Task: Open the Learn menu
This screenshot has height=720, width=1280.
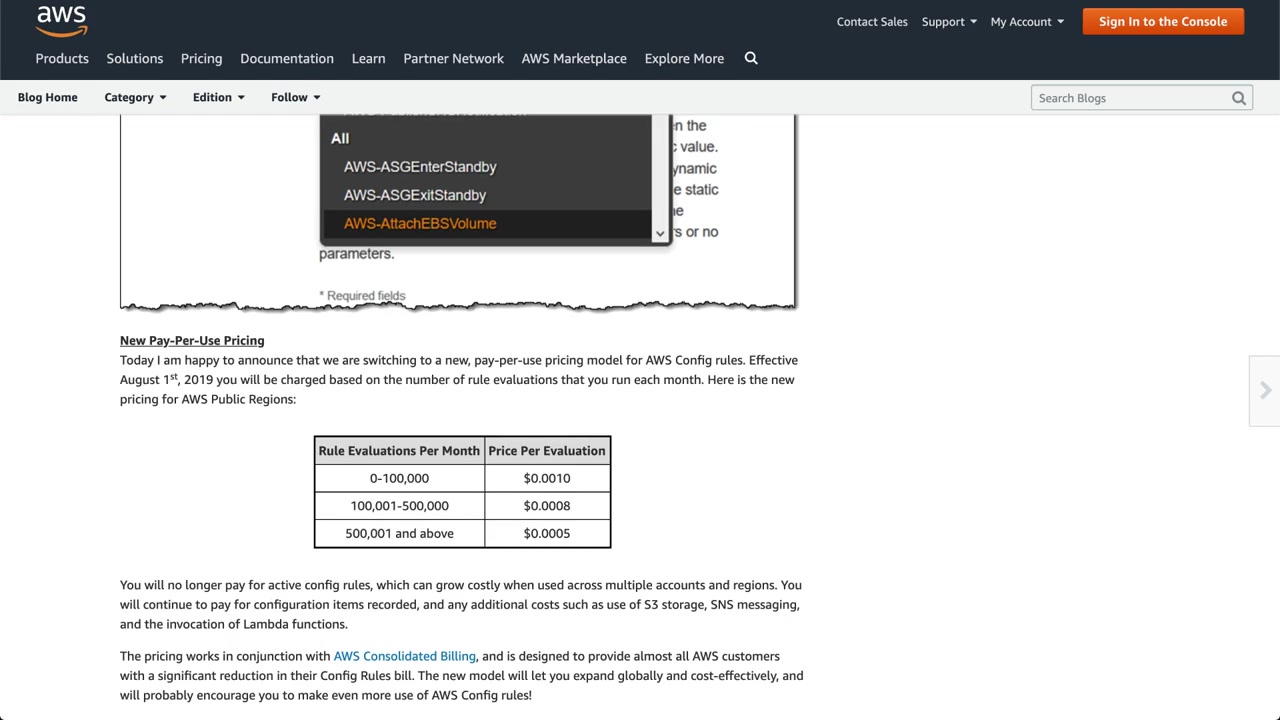Action: click(368, 58)
